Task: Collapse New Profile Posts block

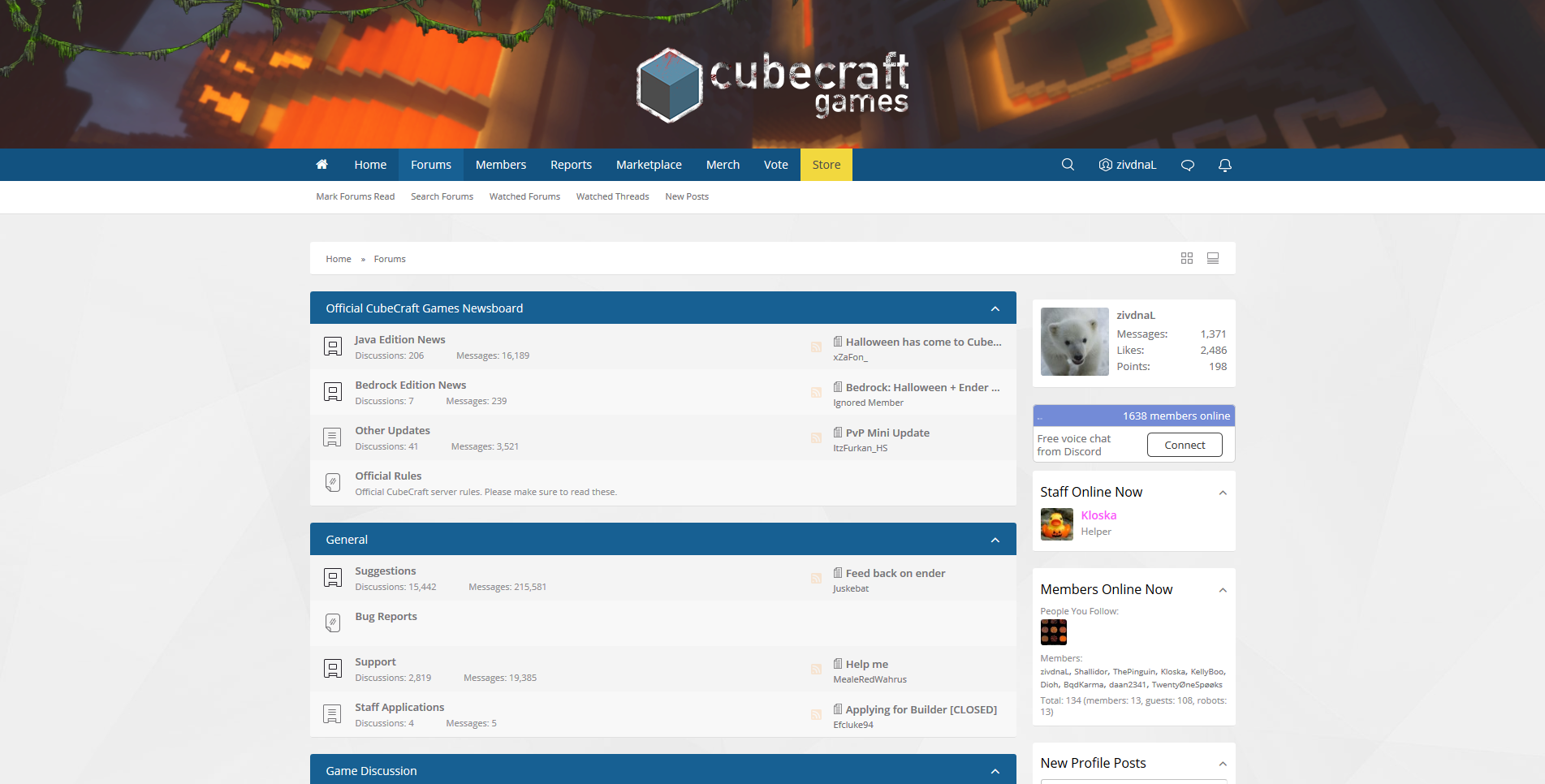Action: point(1223,764)
